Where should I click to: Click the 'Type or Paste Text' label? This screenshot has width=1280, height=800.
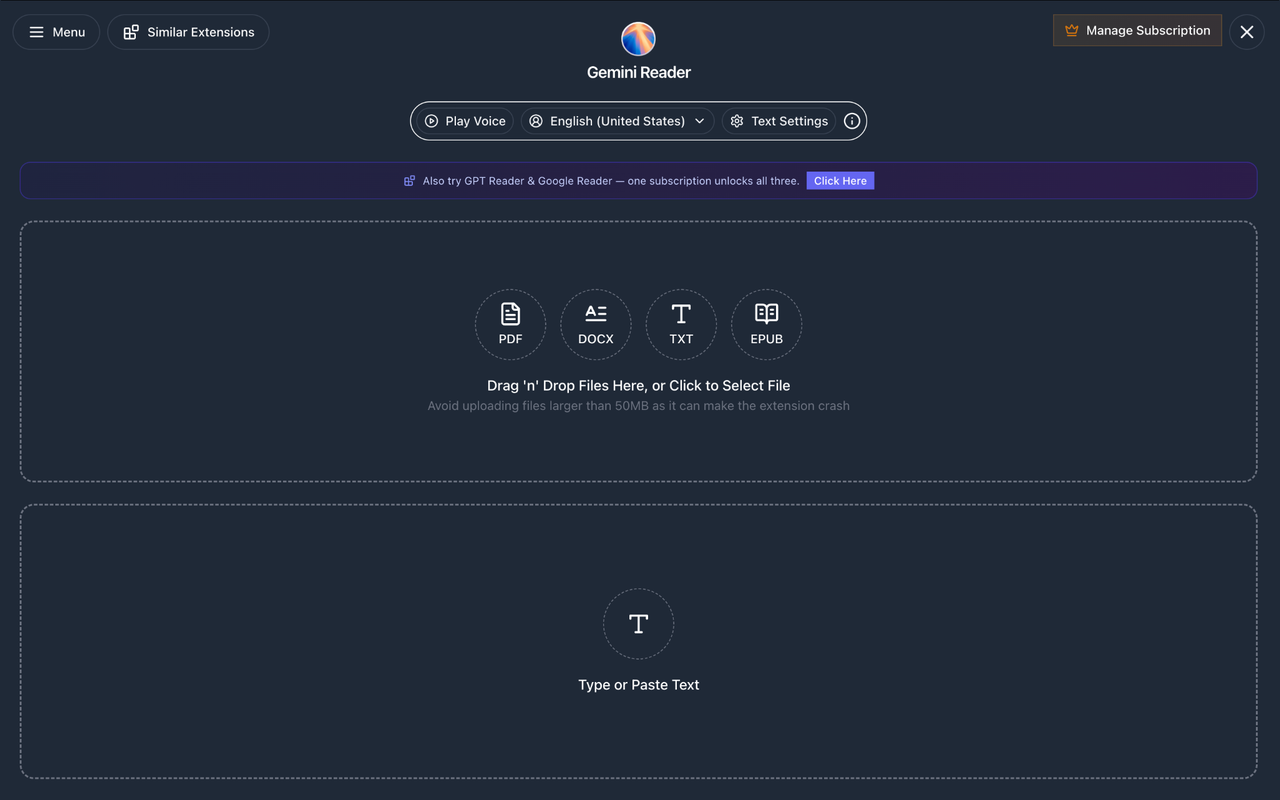tap(639, 685)
